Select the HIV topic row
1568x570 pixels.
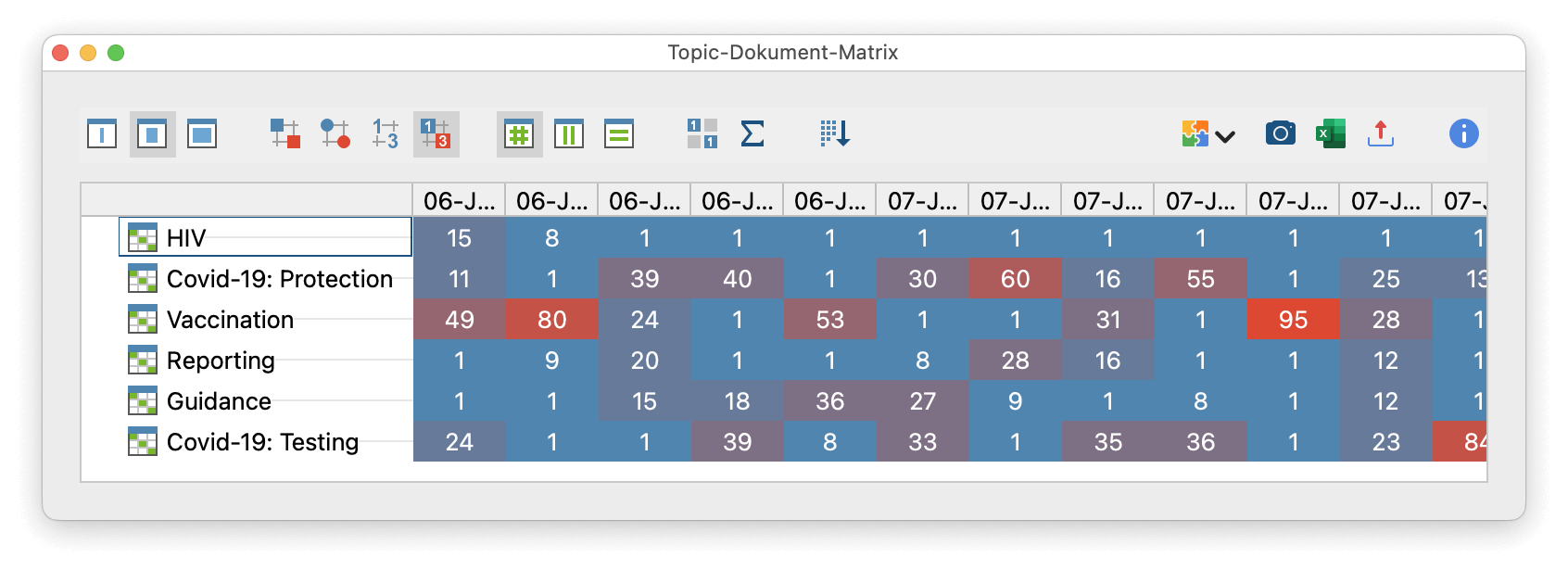186,238
